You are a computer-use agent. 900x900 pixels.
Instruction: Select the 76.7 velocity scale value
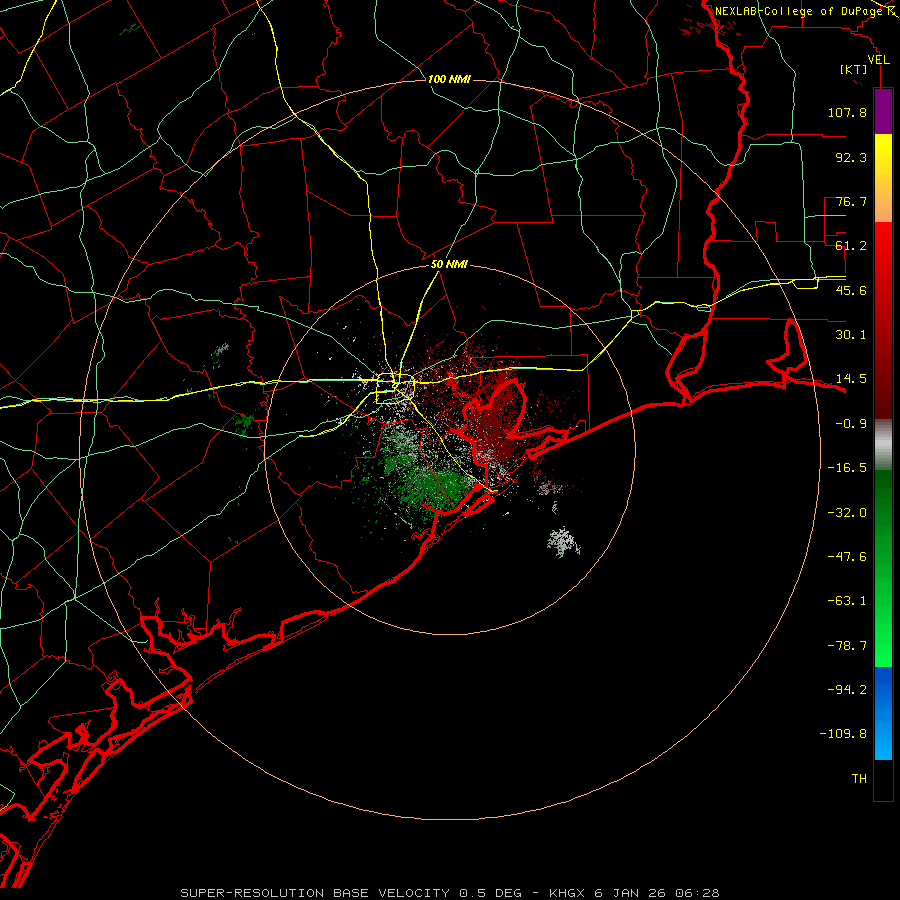click(851, 201)
